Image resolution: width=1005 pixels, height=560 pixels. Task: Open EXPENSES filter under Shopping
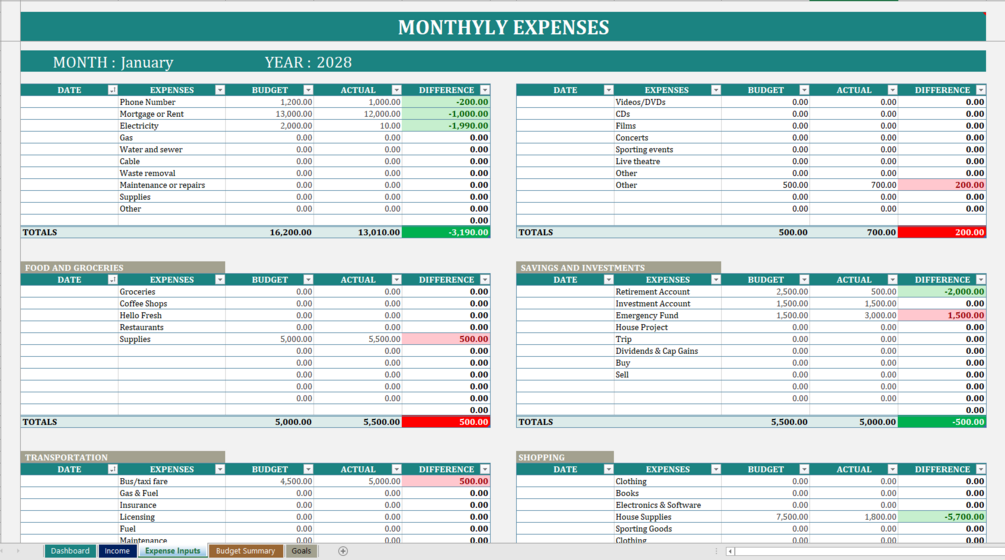tap(716, 470)
